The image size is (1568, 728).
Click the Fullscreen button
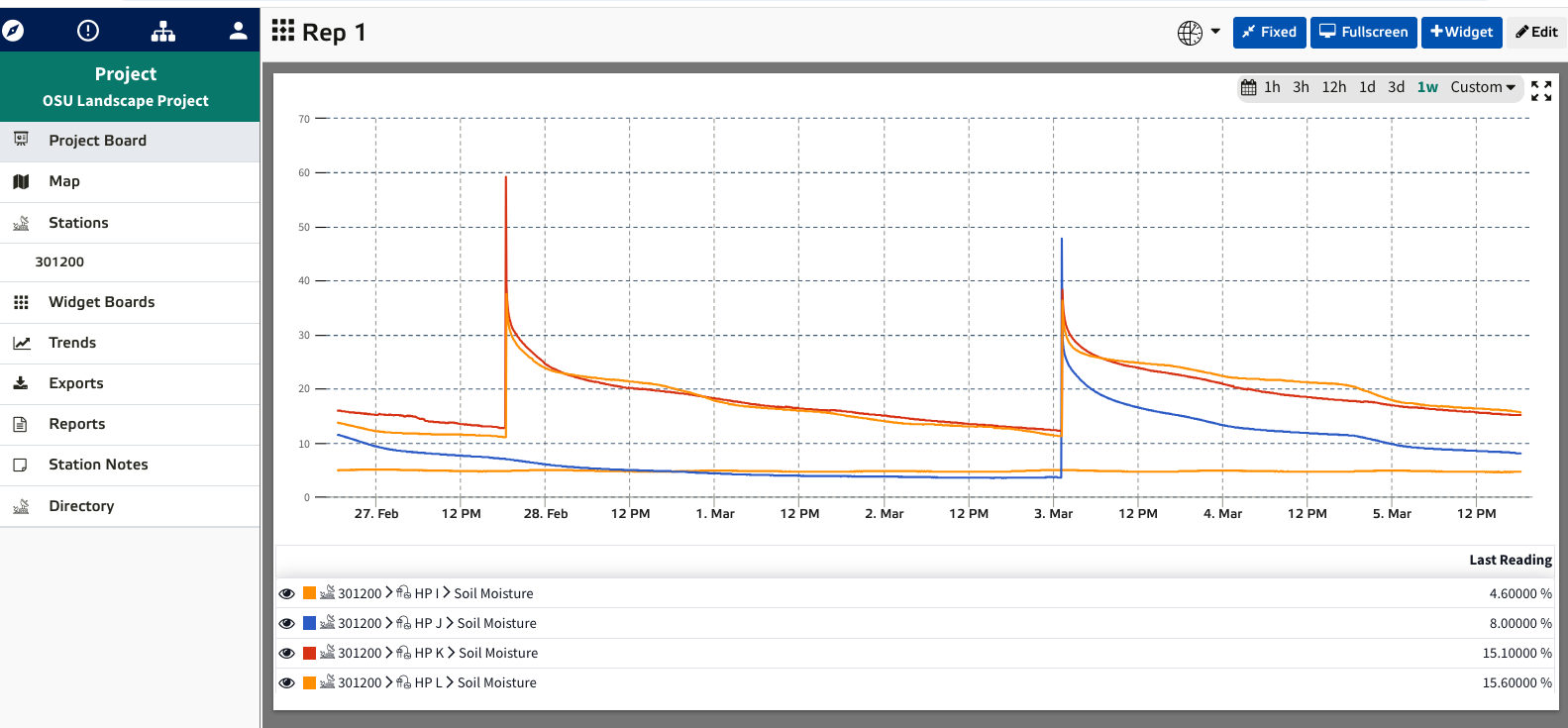(x=1364, y=32)
